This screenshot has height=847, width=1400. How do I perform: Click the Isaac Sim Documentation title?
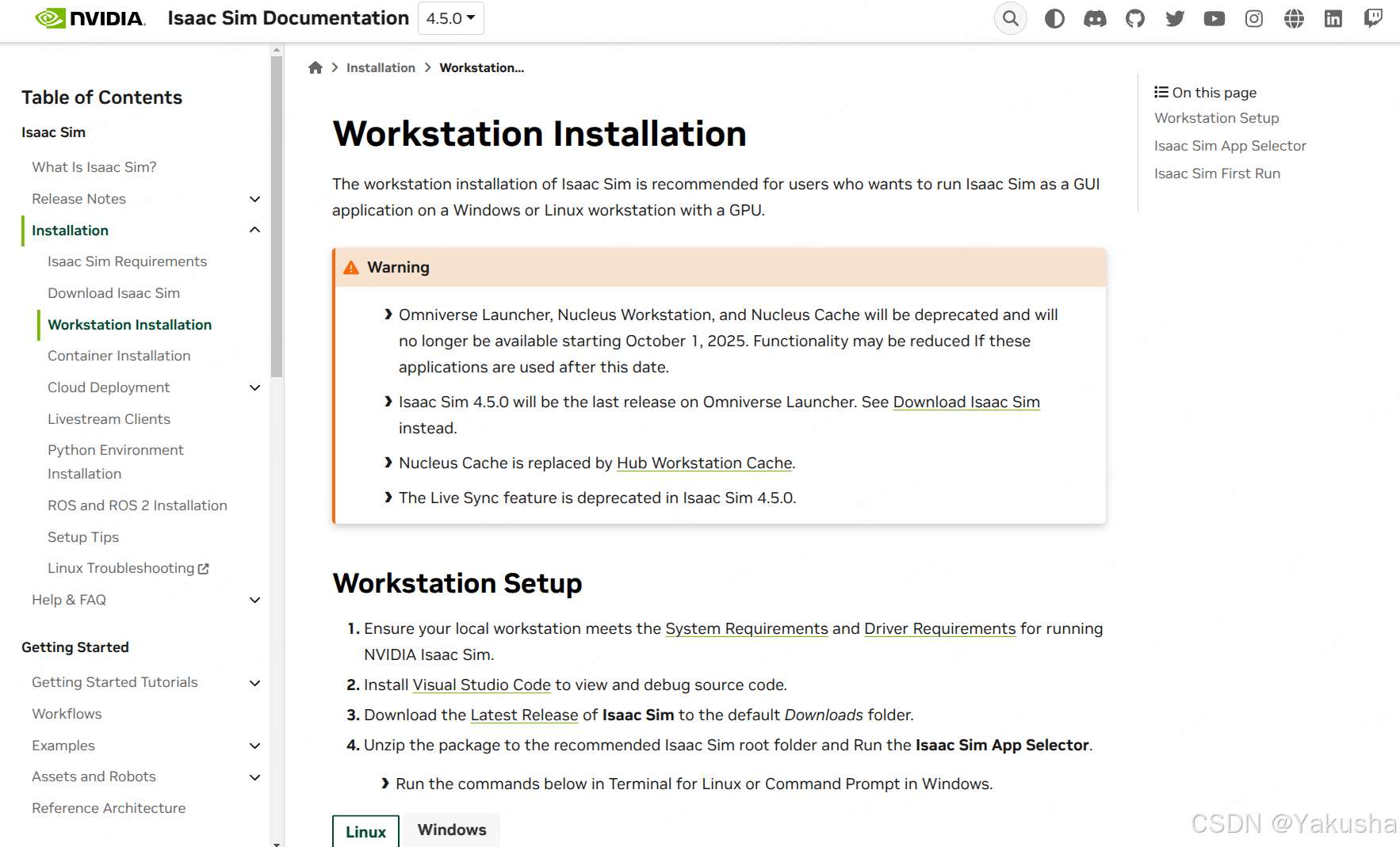tap(288, 18)
